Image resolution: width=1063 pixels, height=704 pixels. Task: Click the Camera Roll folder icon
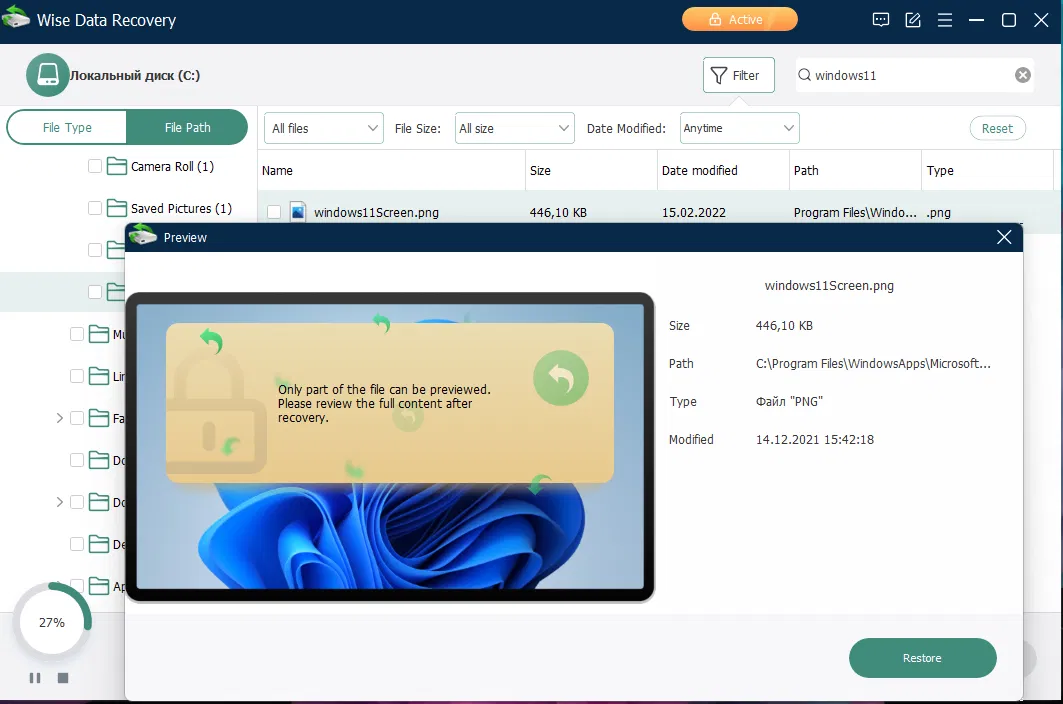(x=117, y=166)
